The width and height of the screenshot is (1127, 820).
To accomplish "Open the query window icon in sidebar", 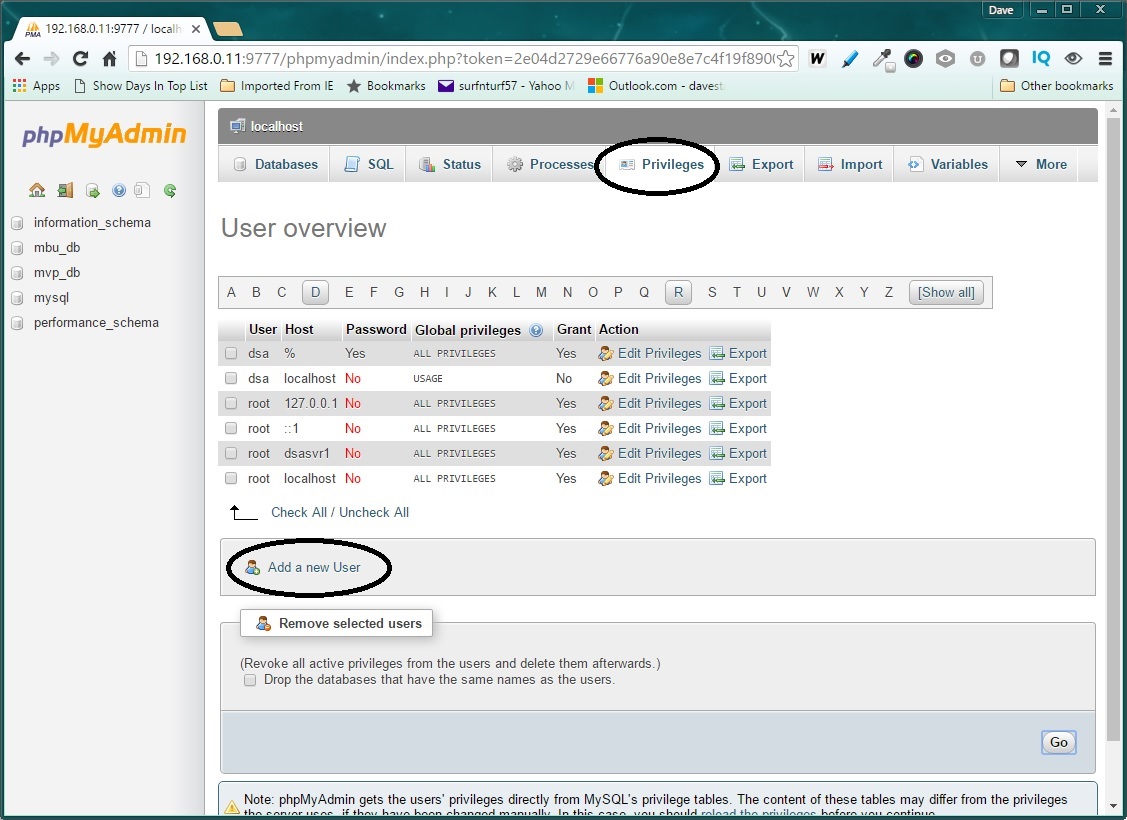I will 93,190.
